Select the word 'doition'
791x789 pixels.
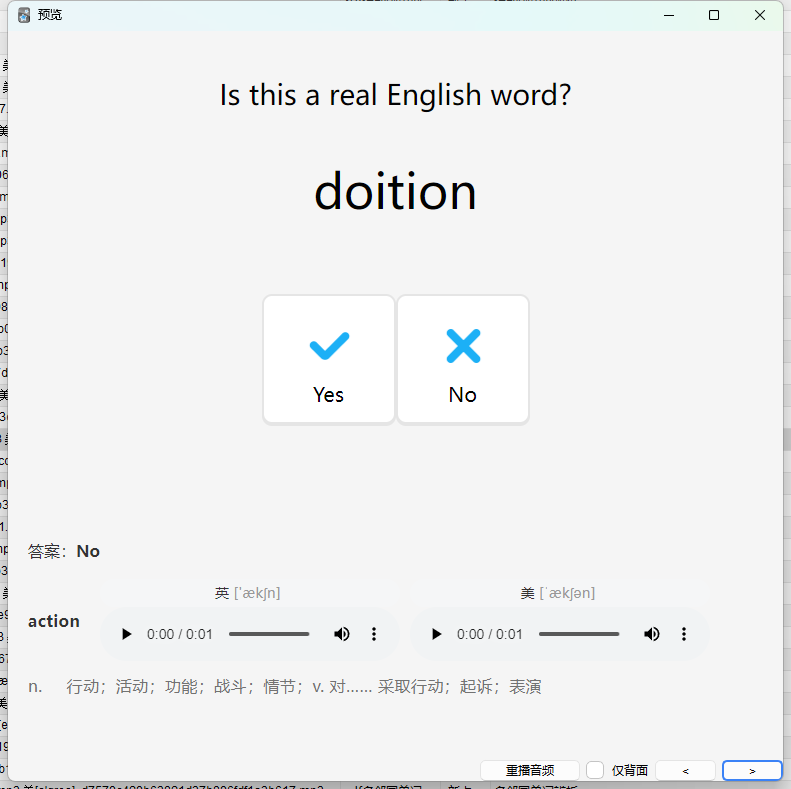pyautogui.click(x=396, y=192)
